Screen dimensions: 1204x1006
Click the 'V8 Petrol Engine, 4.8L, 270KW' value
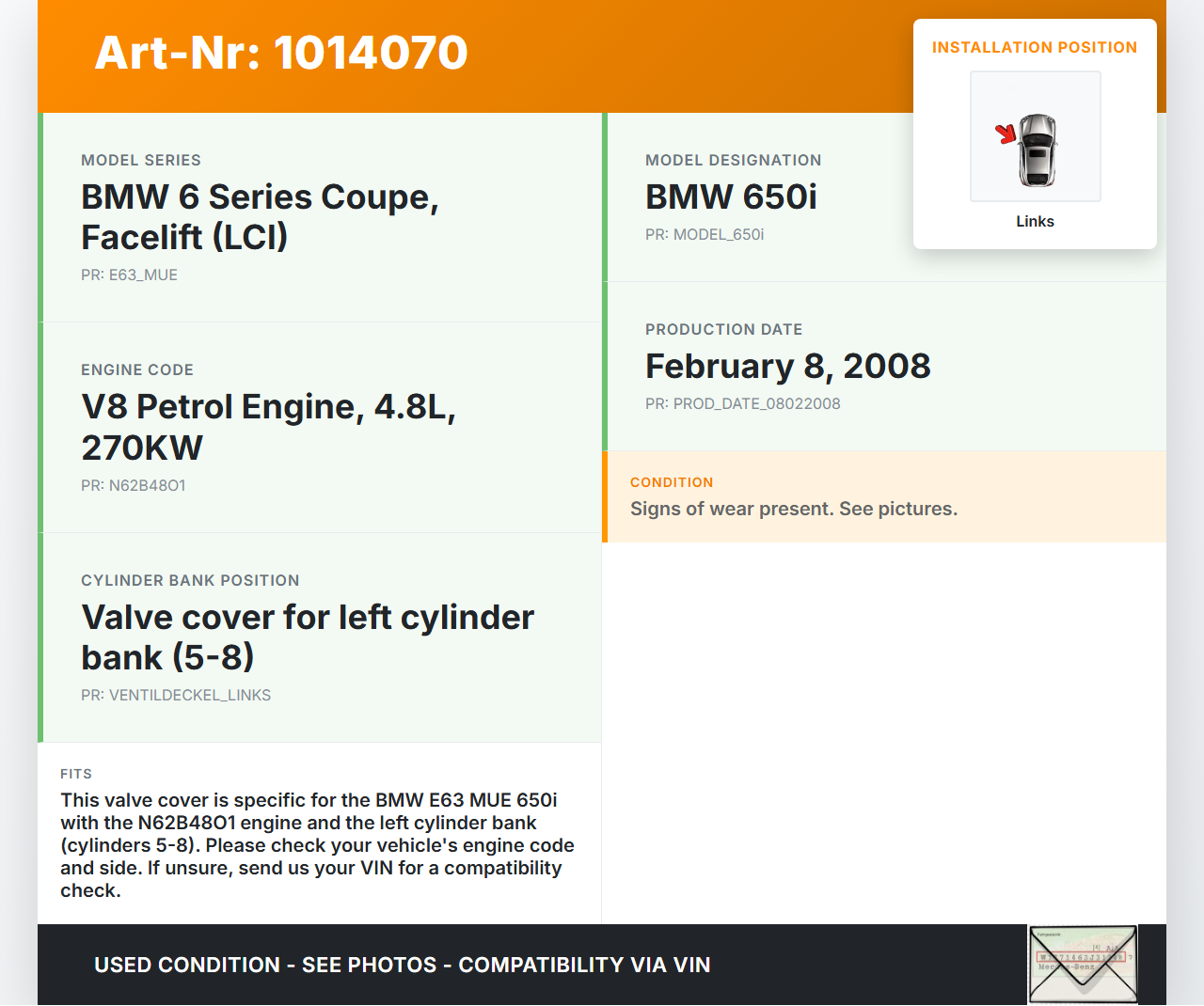point(268,427)
